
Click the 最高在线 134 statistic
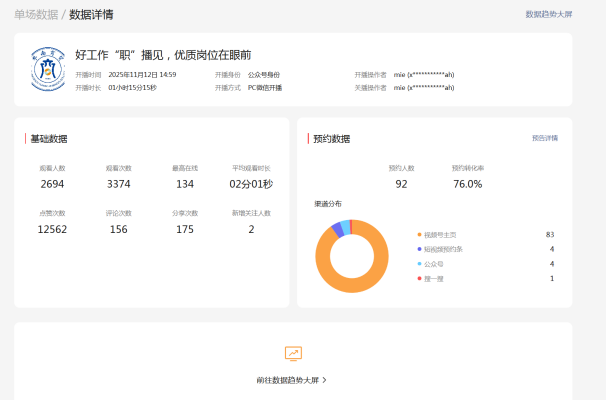[185, 184]
